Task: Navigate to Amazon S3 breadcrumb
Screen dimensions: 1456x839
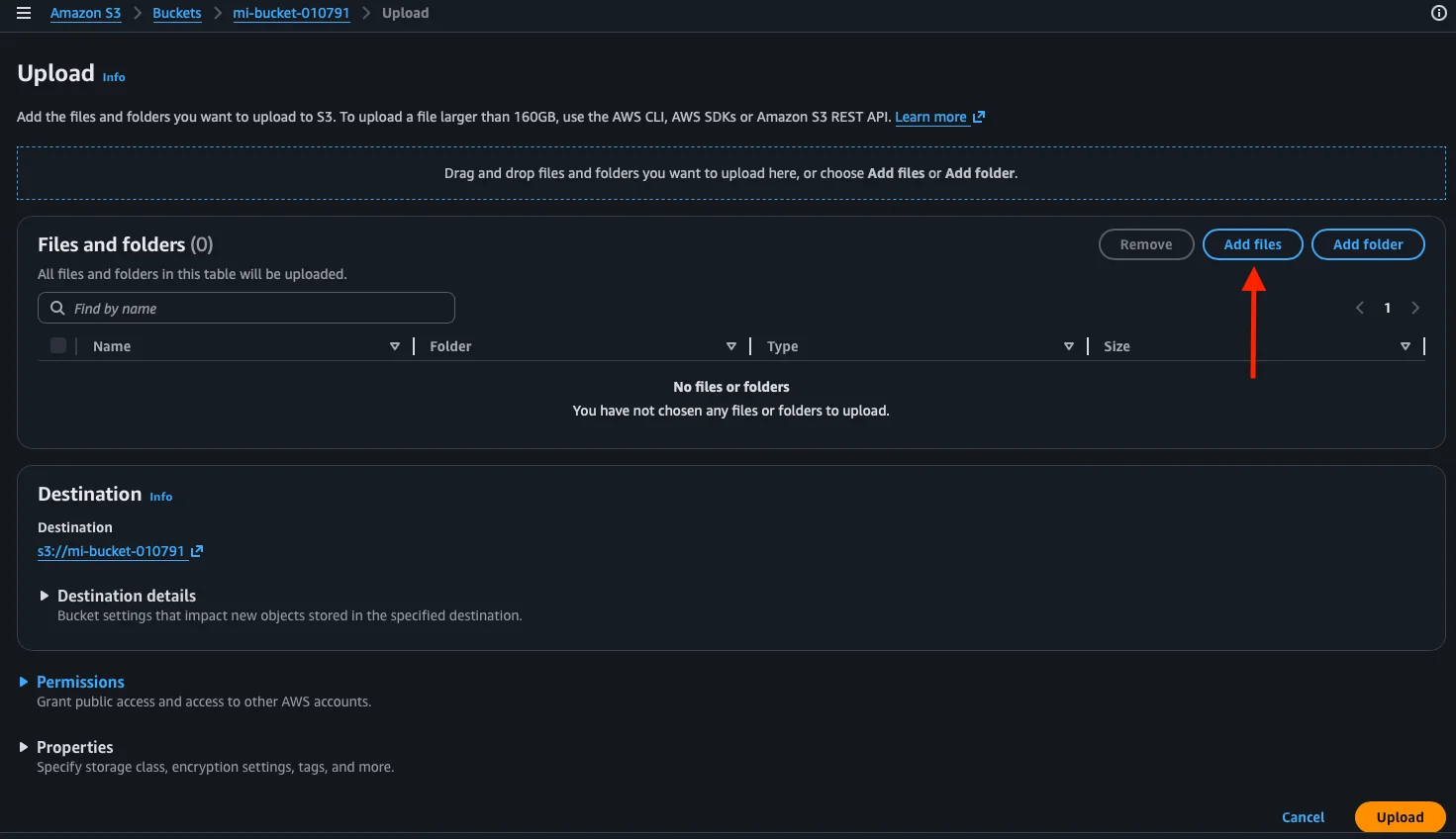Action: 85,13
